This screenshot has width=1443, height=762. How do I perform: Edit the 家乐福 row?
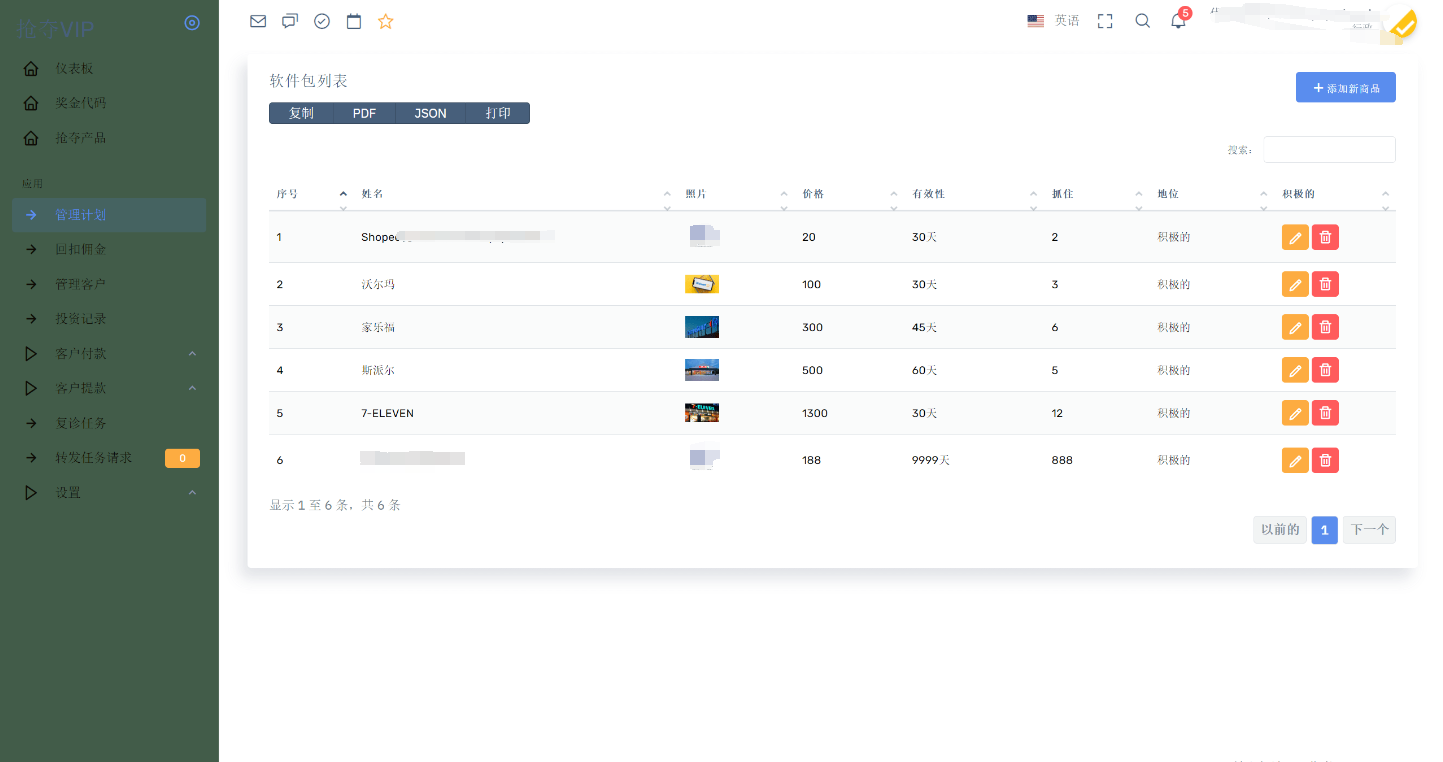[x=1295, y=327]
